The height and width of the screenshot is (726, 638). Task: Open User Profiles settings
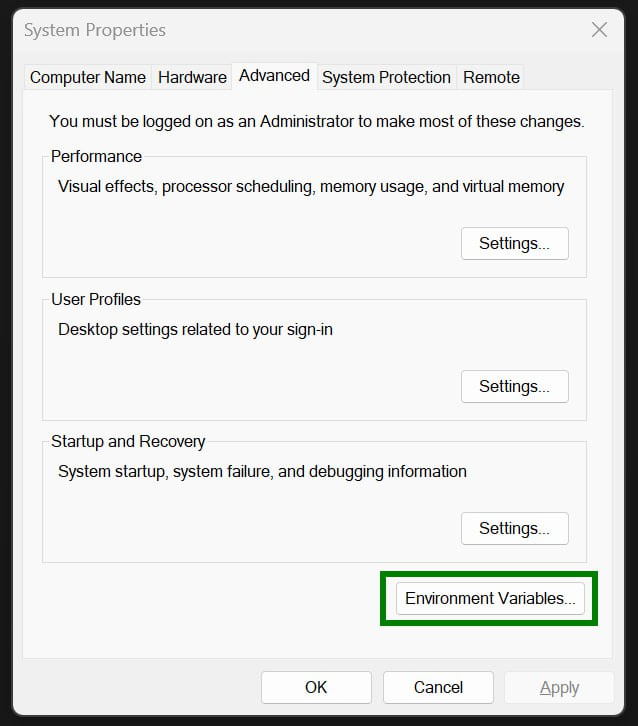click(514, 386)
